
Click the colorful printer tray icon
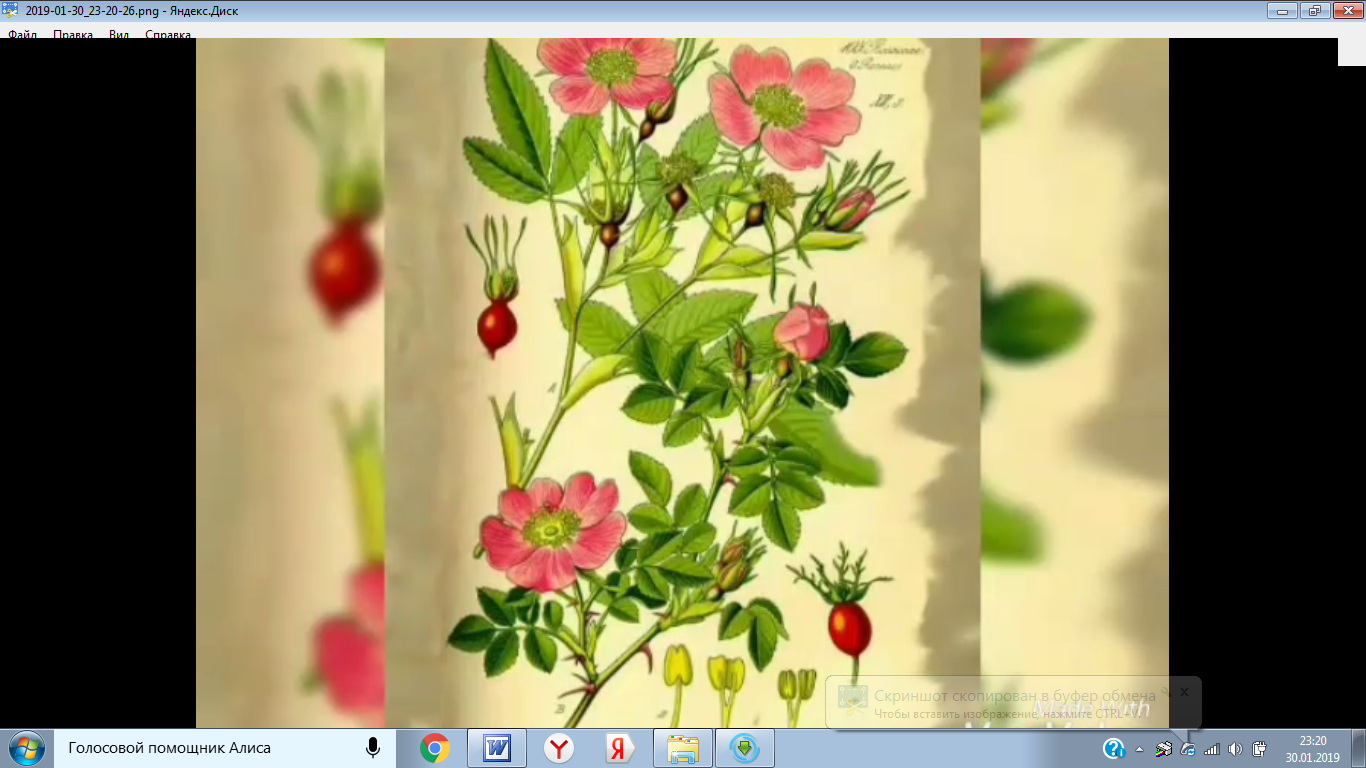pyautogui.click(x=1164, y=748)
